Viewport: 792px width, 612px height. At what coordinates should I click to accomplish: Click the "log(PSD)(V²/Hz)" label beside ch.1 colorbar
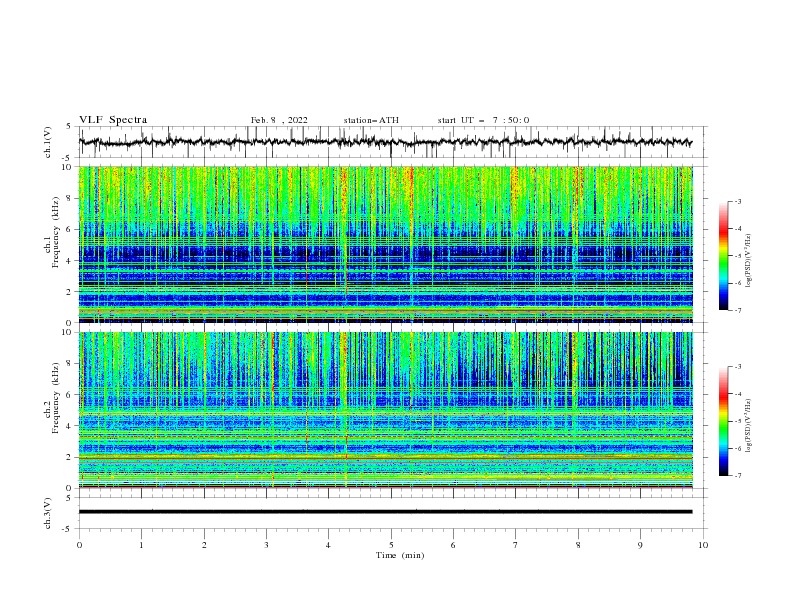pyautogui.click(x=749, y=261)
